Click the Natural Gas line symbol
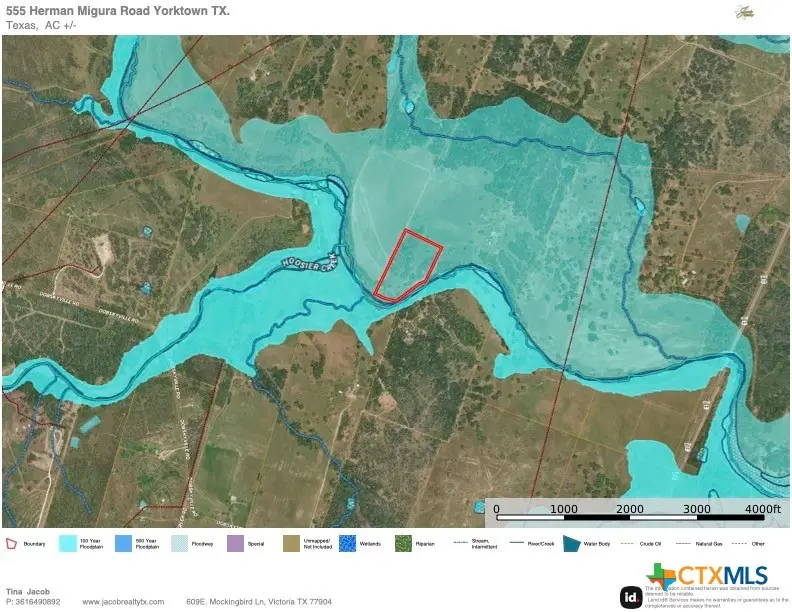792x612 pixels. click(x=683, y=544)
